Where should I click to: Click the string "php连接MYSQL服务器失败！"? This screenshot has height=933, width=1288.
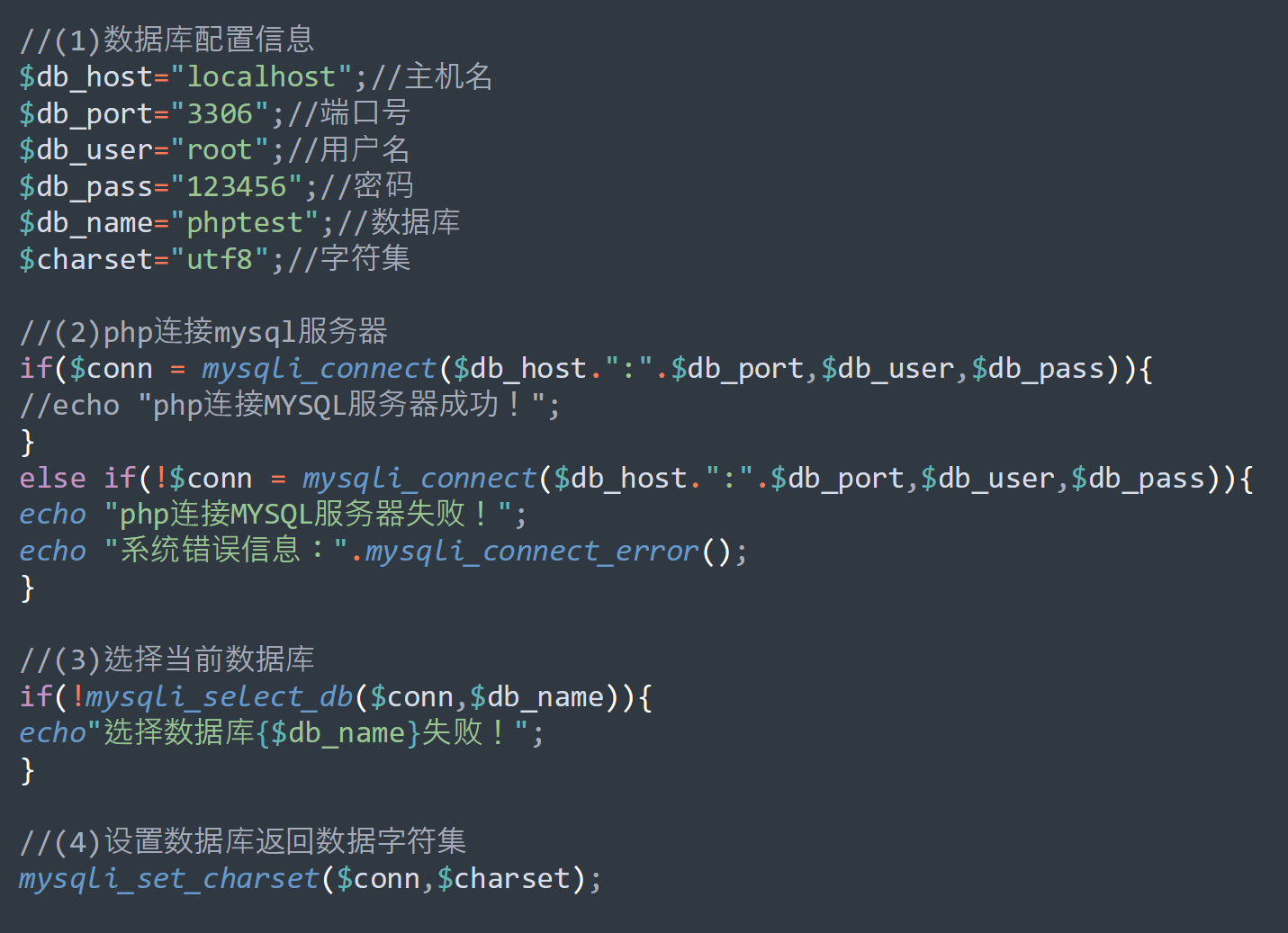point(308,515)
